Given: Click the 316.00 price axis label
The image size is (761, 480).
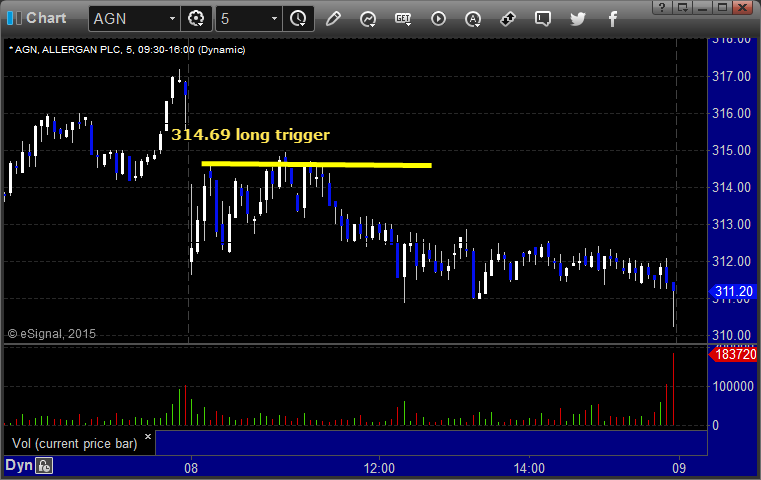Looking at the screenshot, I should [x=731, y=113].
